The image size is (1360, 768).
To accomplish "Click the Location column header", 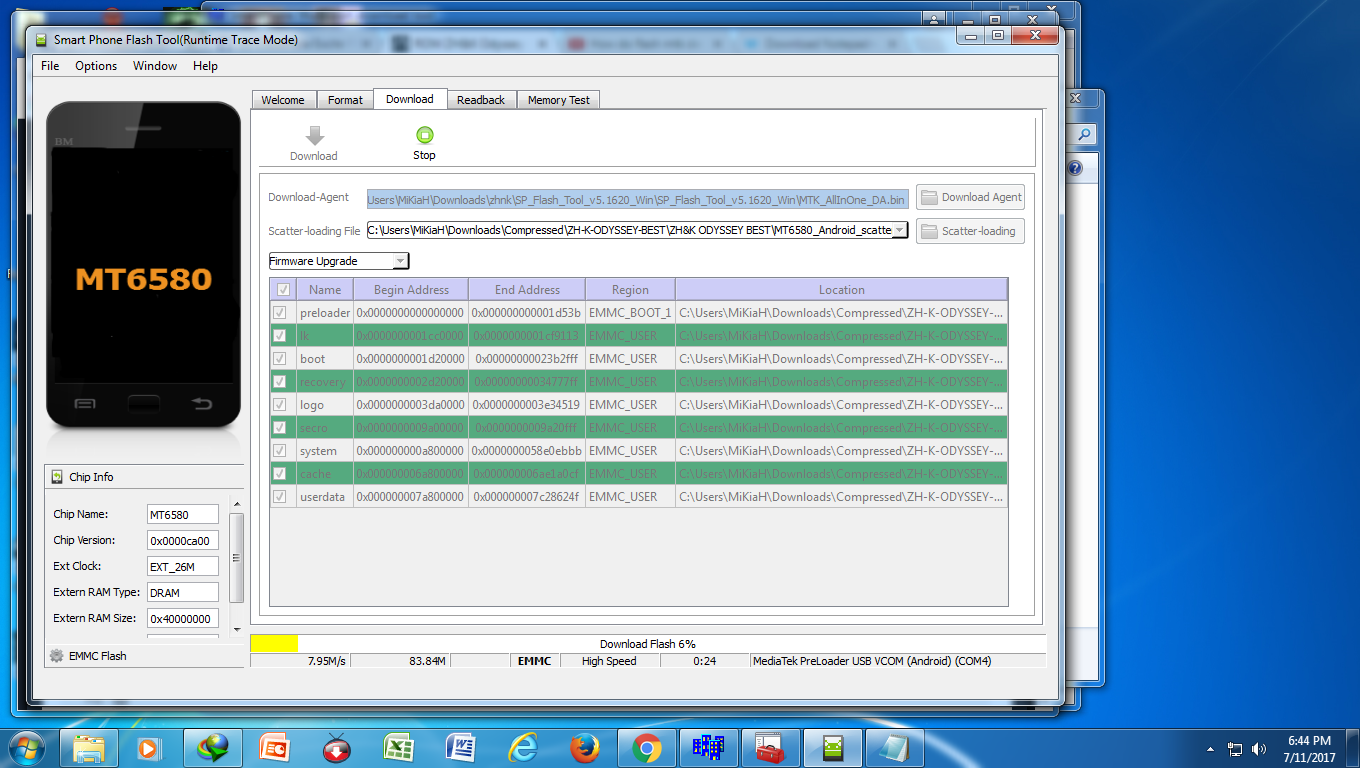I will click(x=841, y=290).
